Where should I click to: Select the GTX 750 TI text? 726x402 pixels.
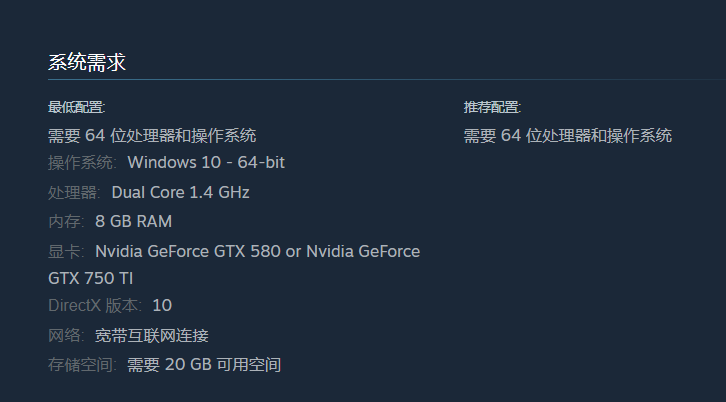click(x=90, y=278)
